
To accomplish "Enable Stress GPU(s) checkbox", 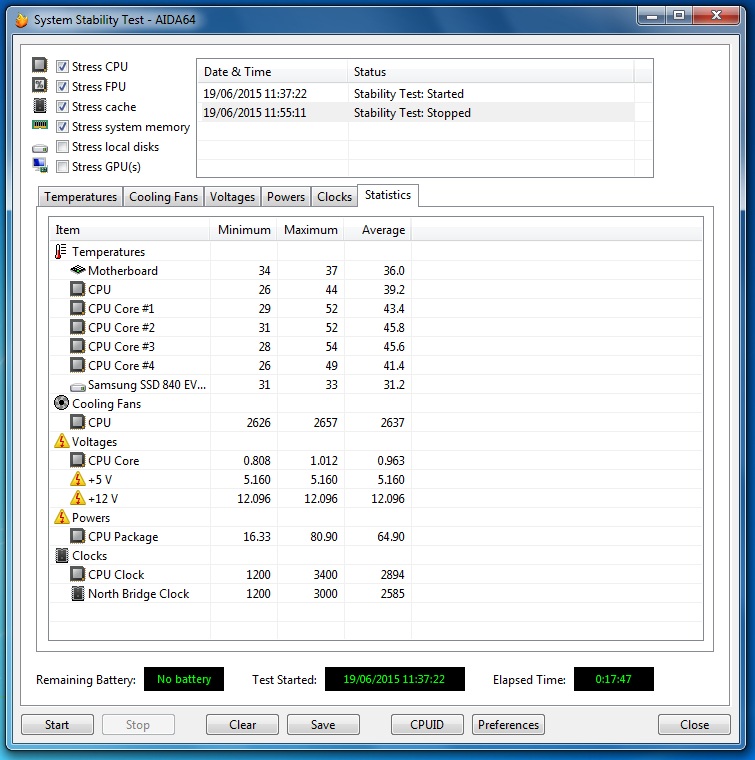I will point(63,167).
